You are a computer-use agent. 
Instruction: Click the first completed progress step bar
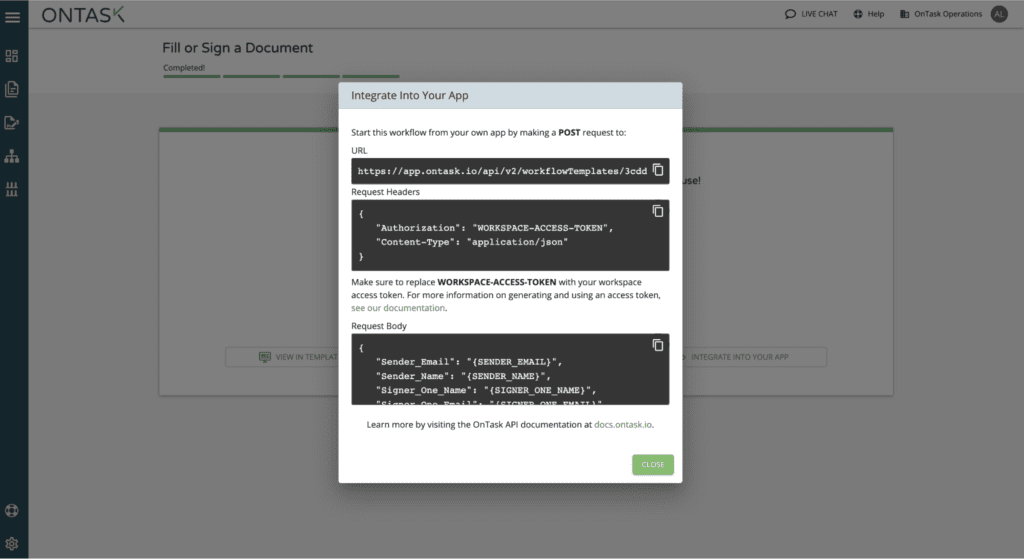[192, 76]
